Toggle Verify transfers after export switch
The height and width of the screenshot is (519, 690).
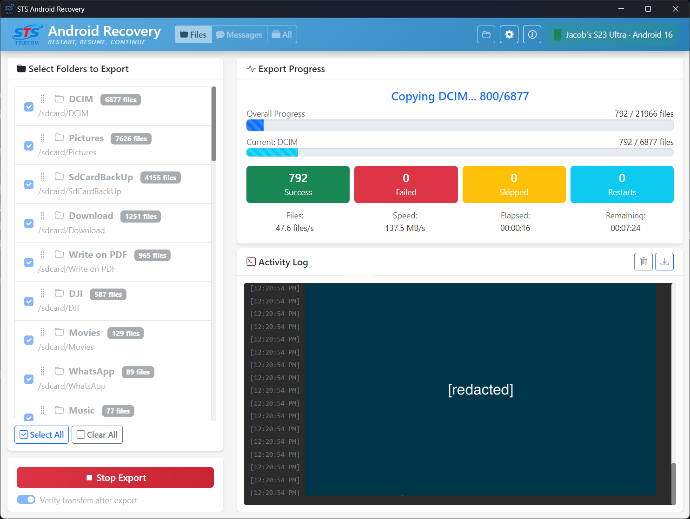tap(26, 500)
